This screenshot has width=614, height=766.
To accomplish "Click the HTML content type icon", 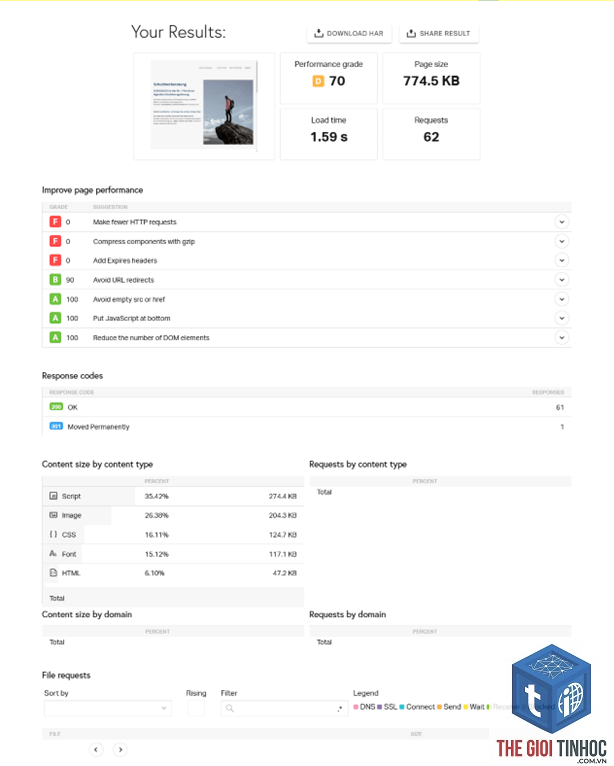I will point(53,573).
